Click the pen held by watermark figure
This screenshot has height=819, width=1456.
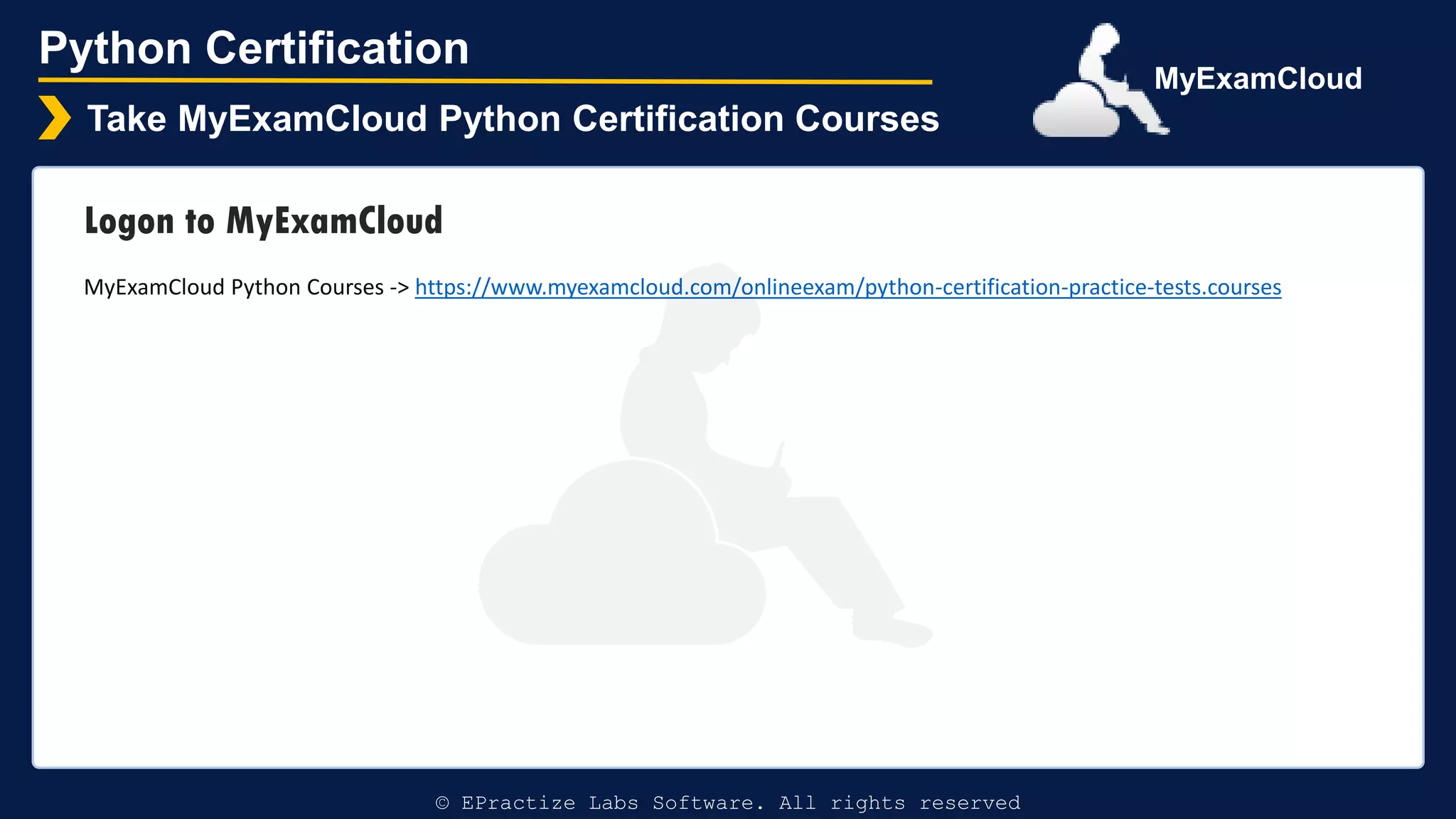[779, 454]
